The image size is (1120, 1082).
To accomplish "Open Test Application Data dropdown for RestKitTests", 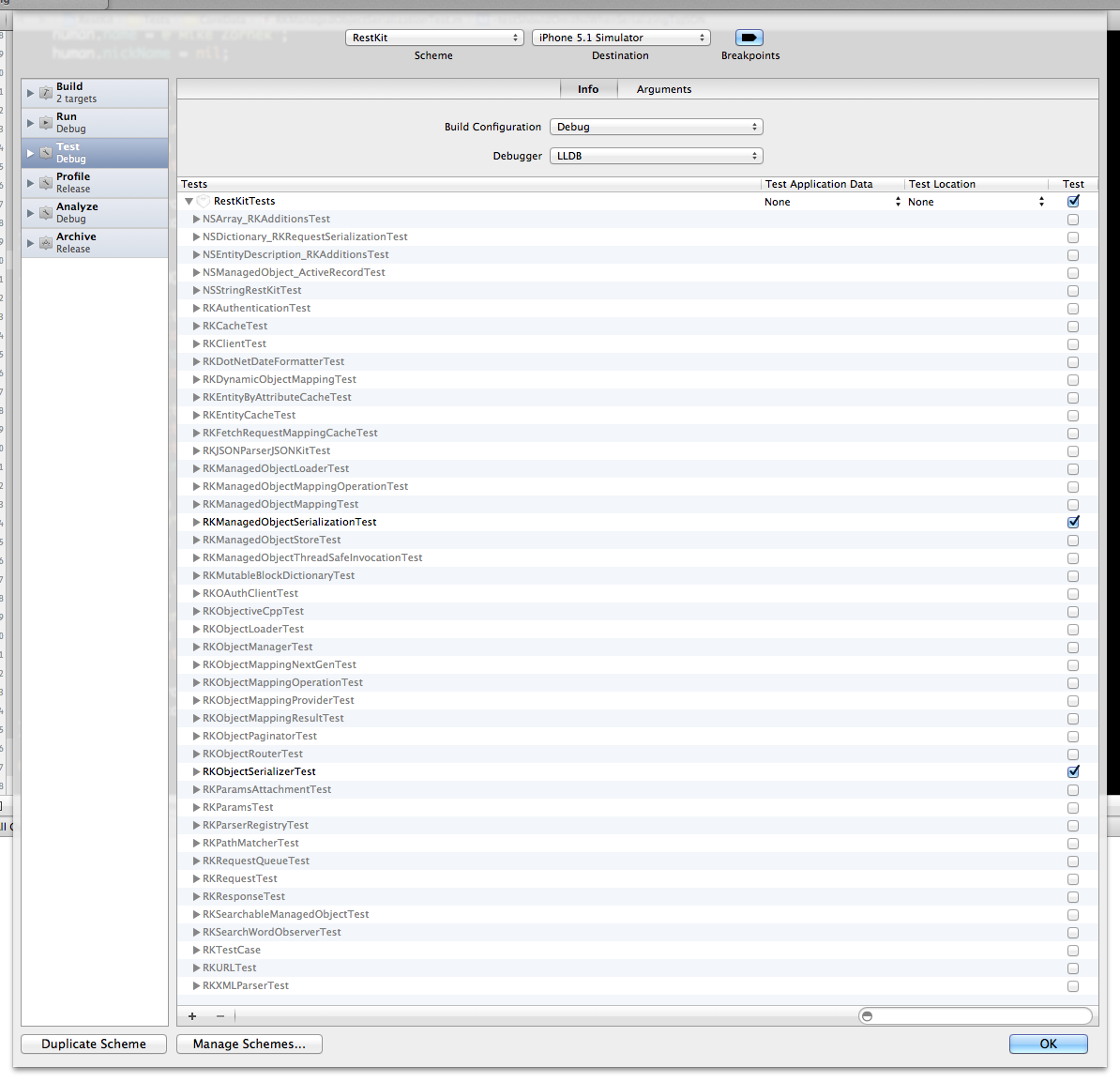I will tap(832, 203).
